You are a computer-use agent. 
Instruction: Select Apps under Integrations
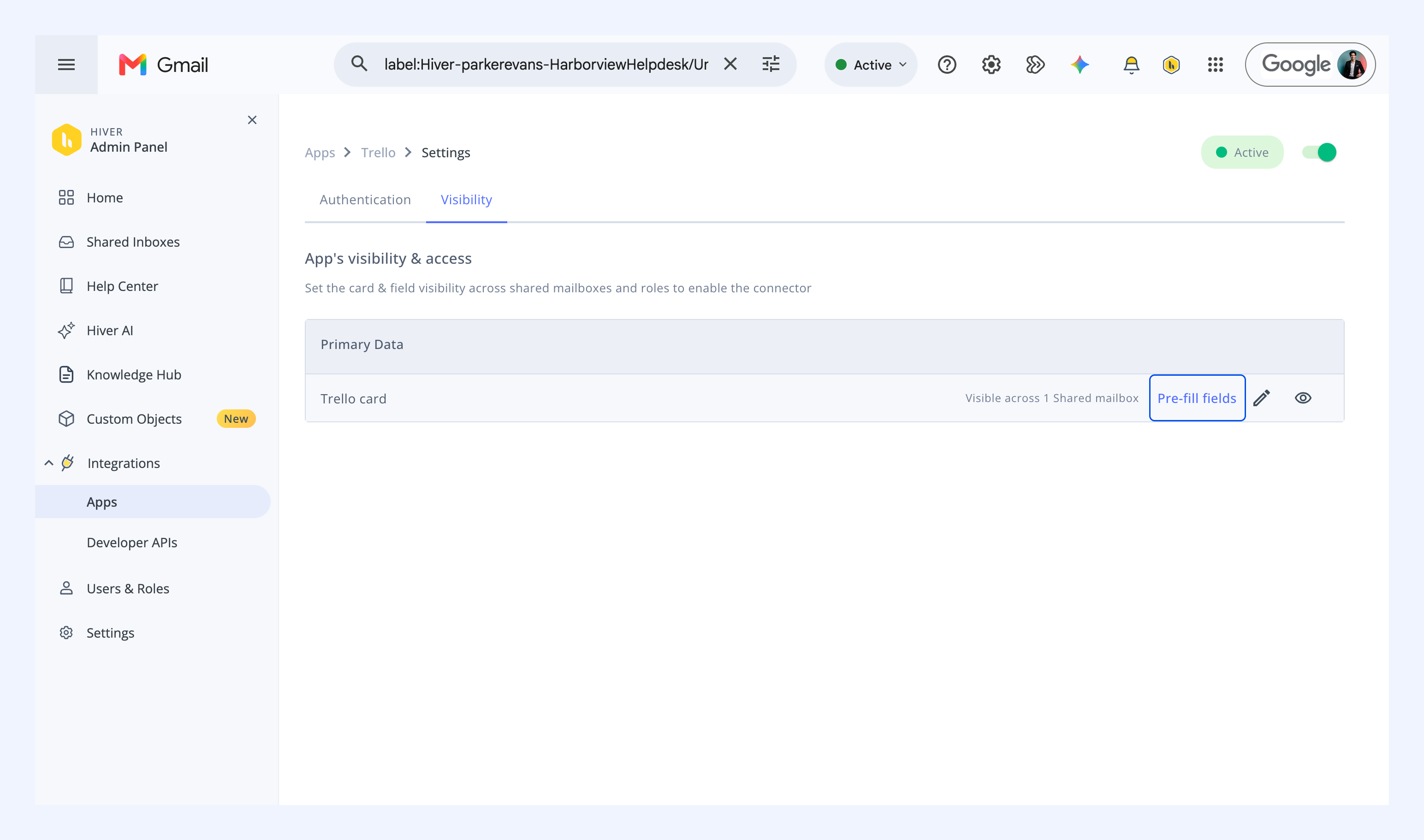click(153, 502)
